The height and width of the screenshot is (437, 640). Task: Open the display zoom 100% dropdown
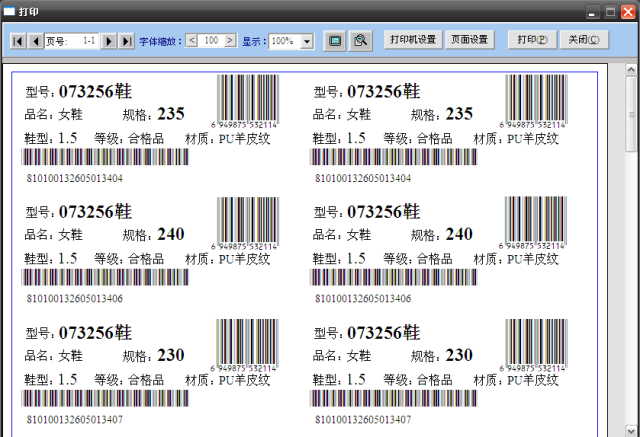[306, 42]
